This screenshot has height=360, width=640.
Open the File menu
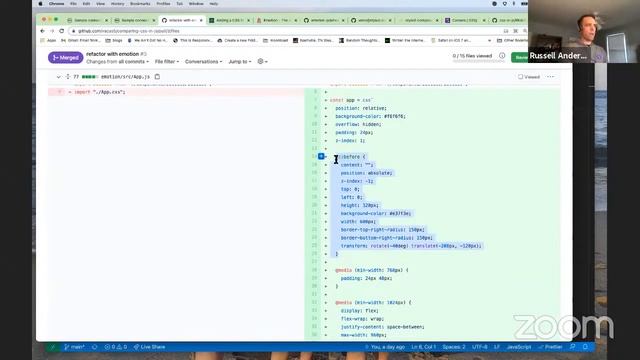coord(73,4)
